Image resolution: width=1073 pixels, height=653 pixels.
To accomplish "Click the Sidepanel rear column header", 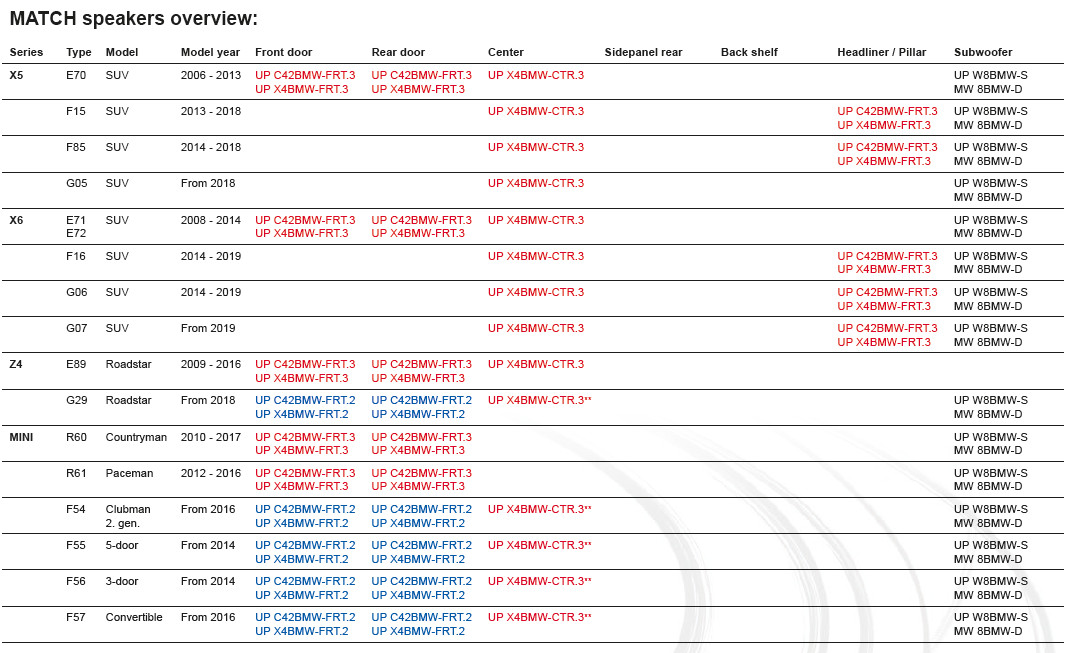I will tap(643, 52).
